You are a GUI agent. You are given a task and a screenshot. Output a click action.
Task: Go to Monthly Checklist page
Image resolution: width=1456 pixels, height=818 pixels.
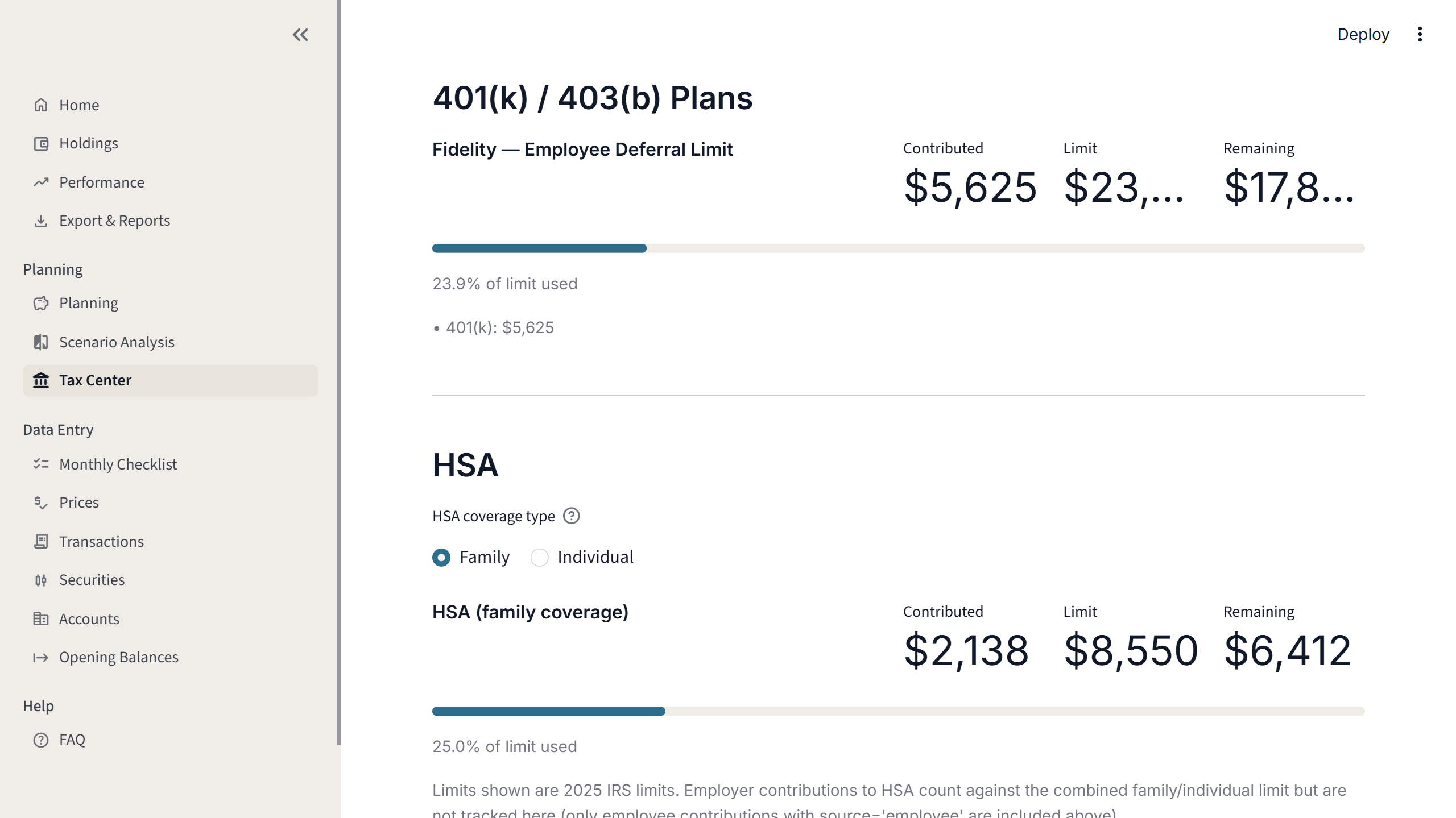(x=118, y=464)
